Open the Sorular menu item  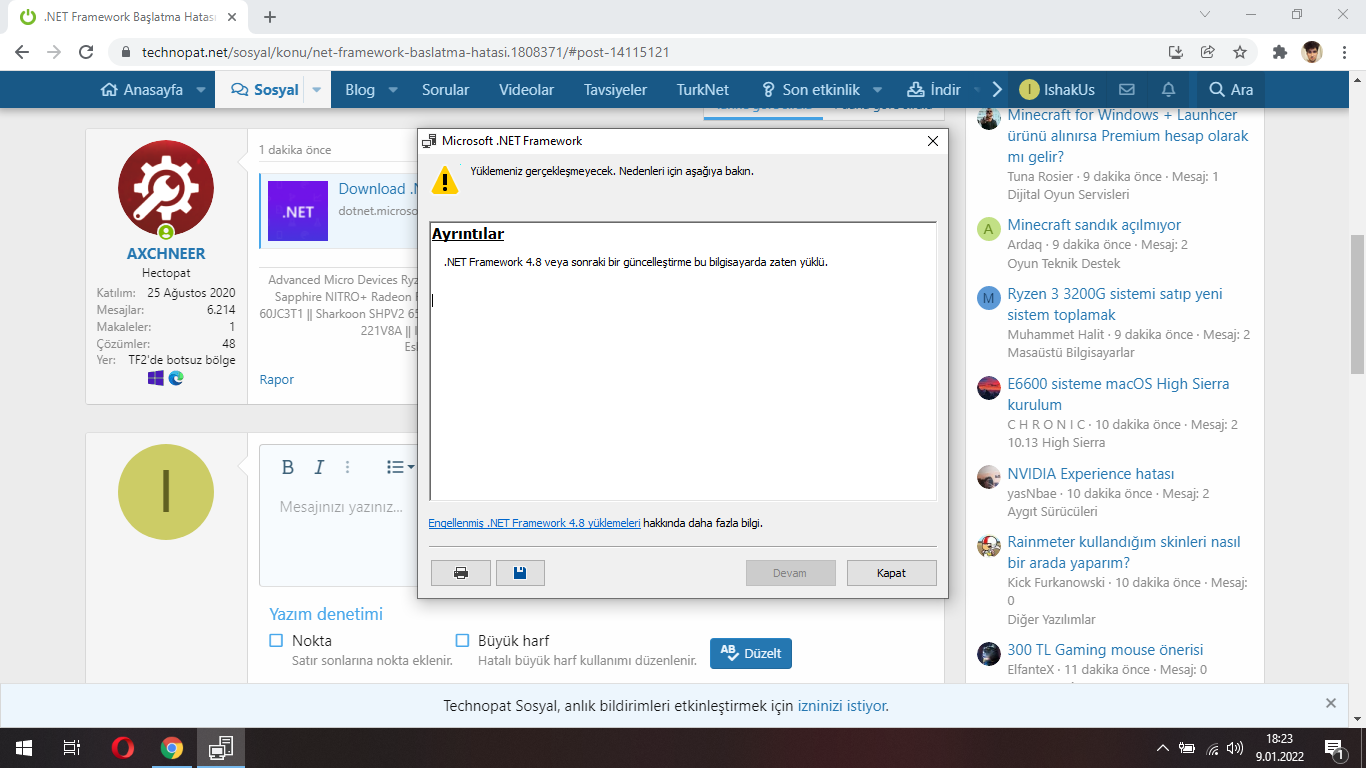point(445,90)
